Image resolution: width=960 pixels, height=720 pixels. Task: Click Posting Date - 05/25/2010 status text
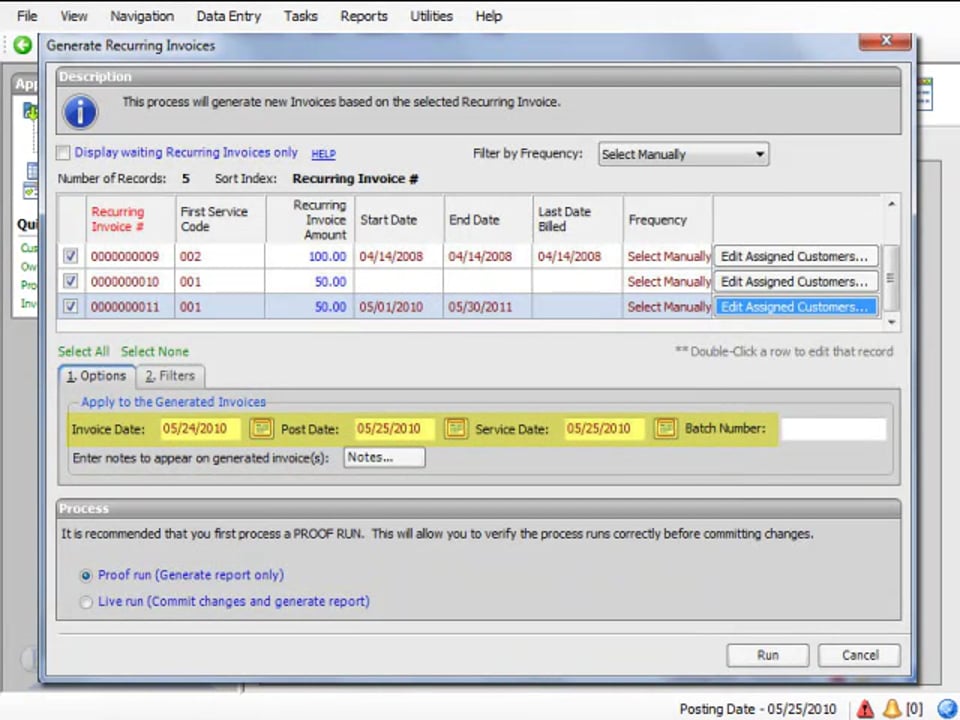point(757,709)
